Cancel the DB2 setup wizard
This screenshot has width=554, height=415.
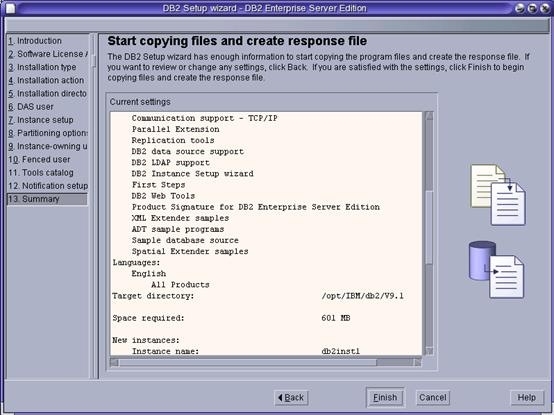pos(432,398)
